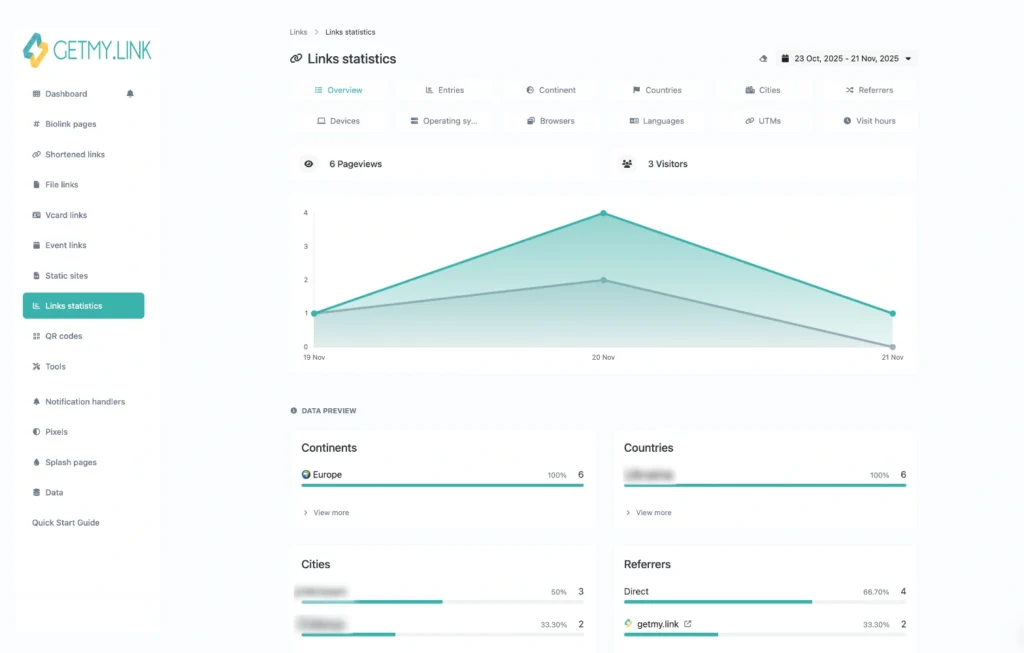
Task: Click the Static sites icon
Action: click(x=36, y=276)
